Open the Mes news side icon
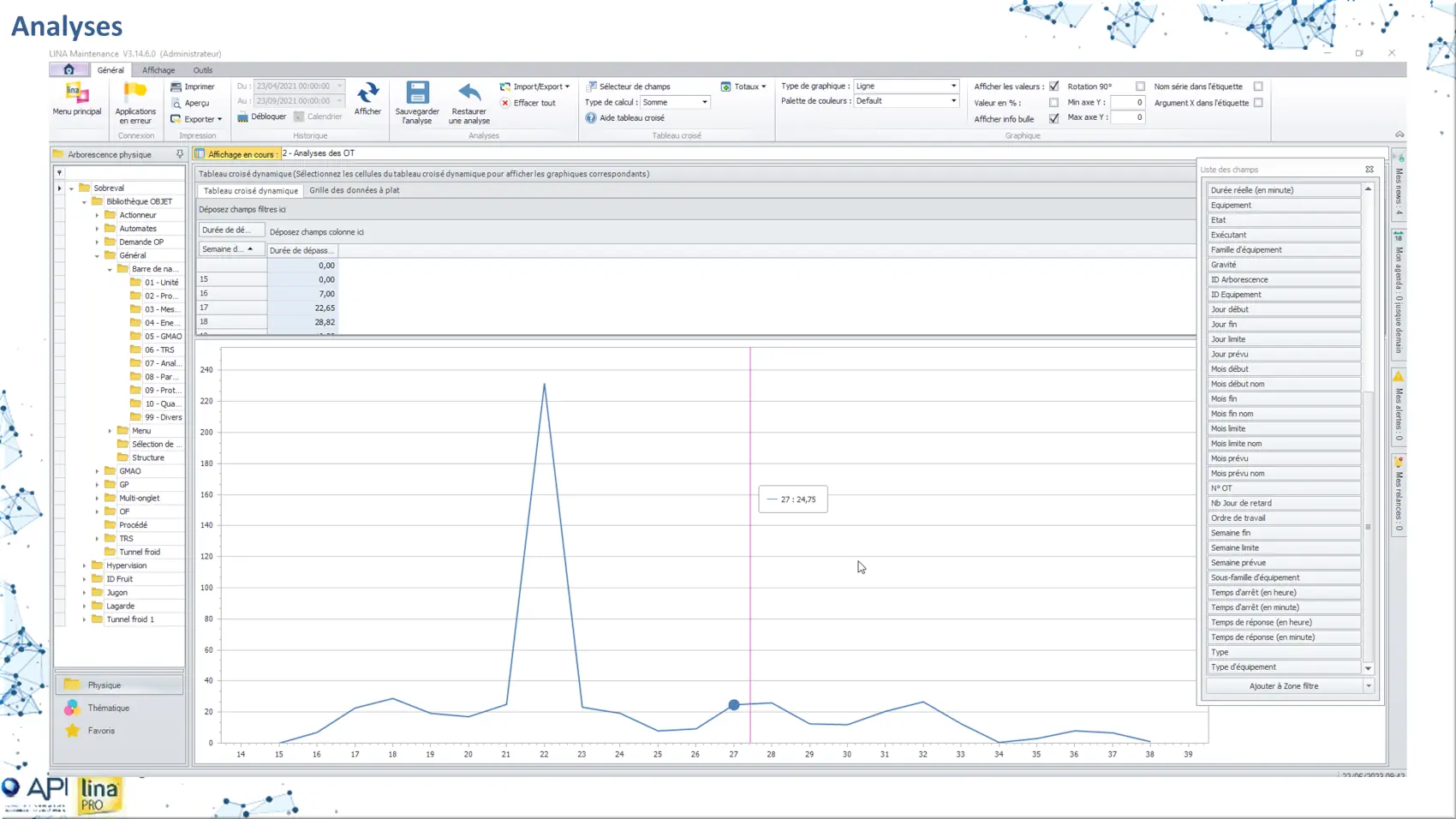This screenshot has height=819, width=1456. click(1399, 158)
